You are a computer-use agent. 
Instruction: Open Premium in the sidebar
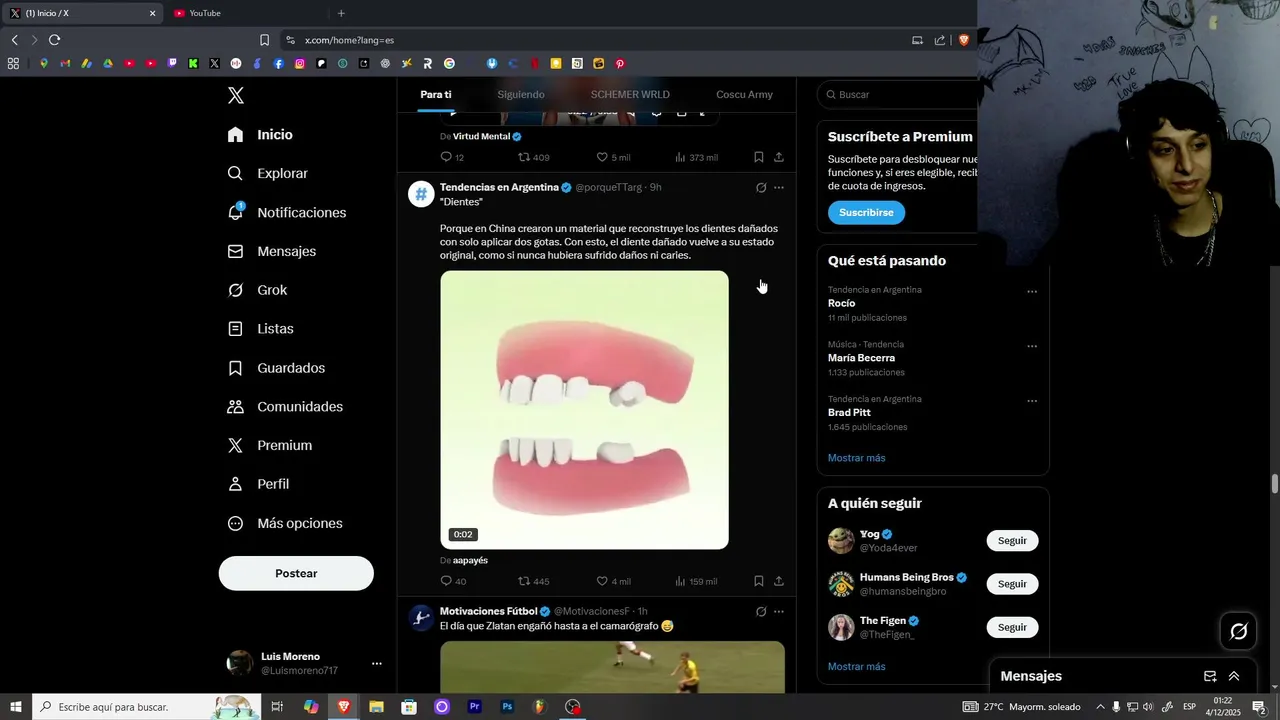[x=269, y=446]
